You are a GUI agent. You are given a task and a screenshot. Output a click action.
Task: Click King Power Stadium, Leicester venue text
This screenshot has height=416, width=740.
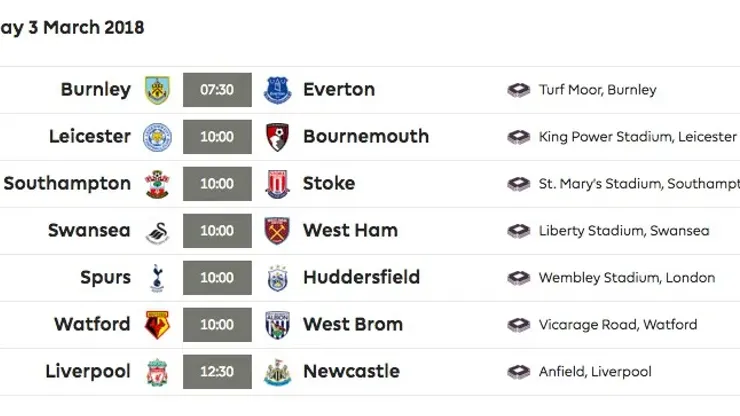(637, 137)
